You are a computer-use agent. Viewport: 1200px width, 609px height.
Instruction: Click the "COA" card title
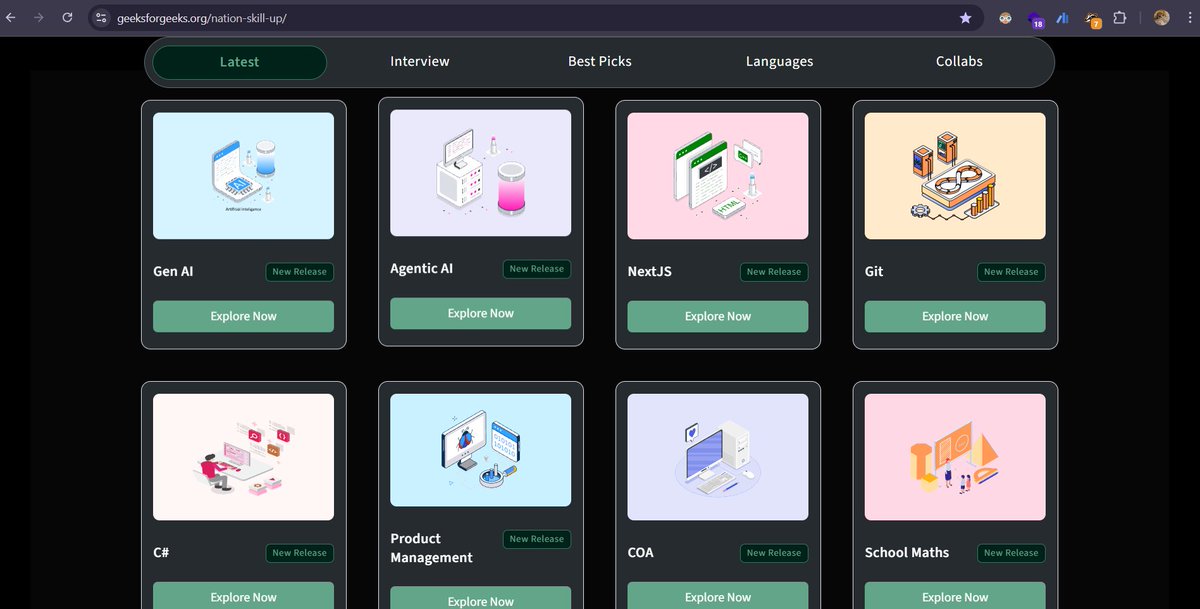pyautogui.click(x=640, y=552)
